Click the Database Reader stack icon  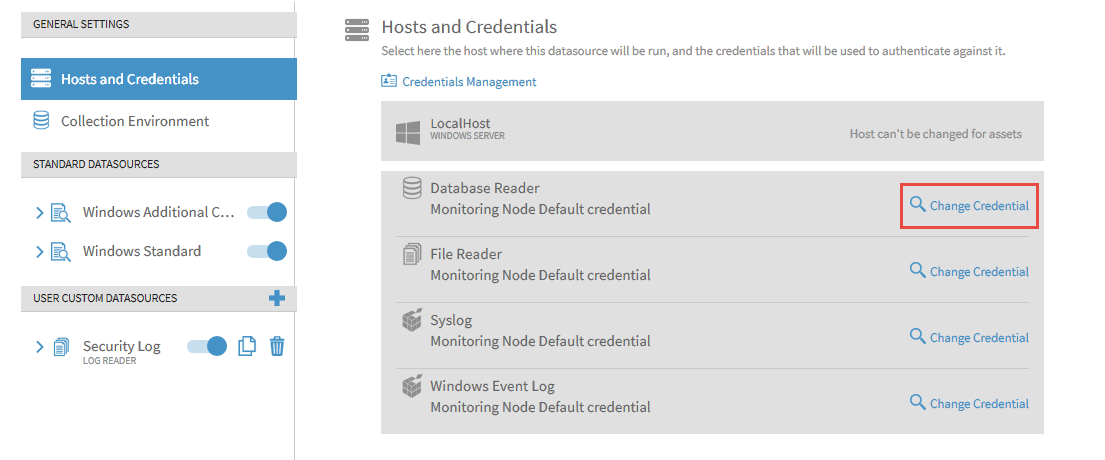[x=411, y=188]
